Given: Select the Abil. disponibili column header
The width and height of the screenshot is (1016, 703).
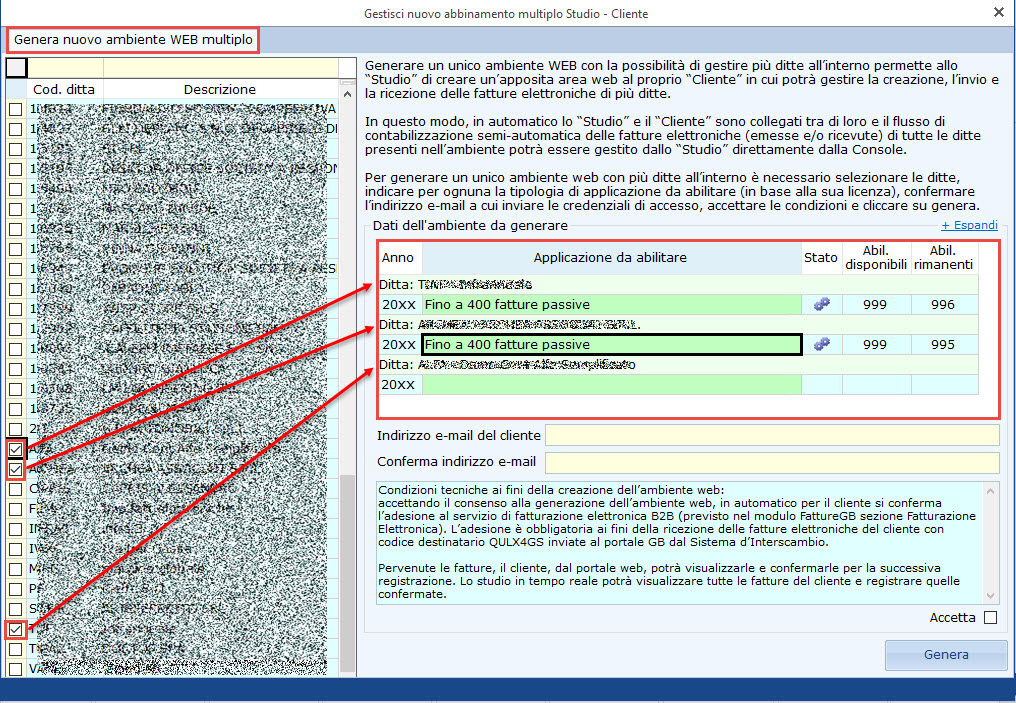Looking at the screenshot, I should [876, 258].
